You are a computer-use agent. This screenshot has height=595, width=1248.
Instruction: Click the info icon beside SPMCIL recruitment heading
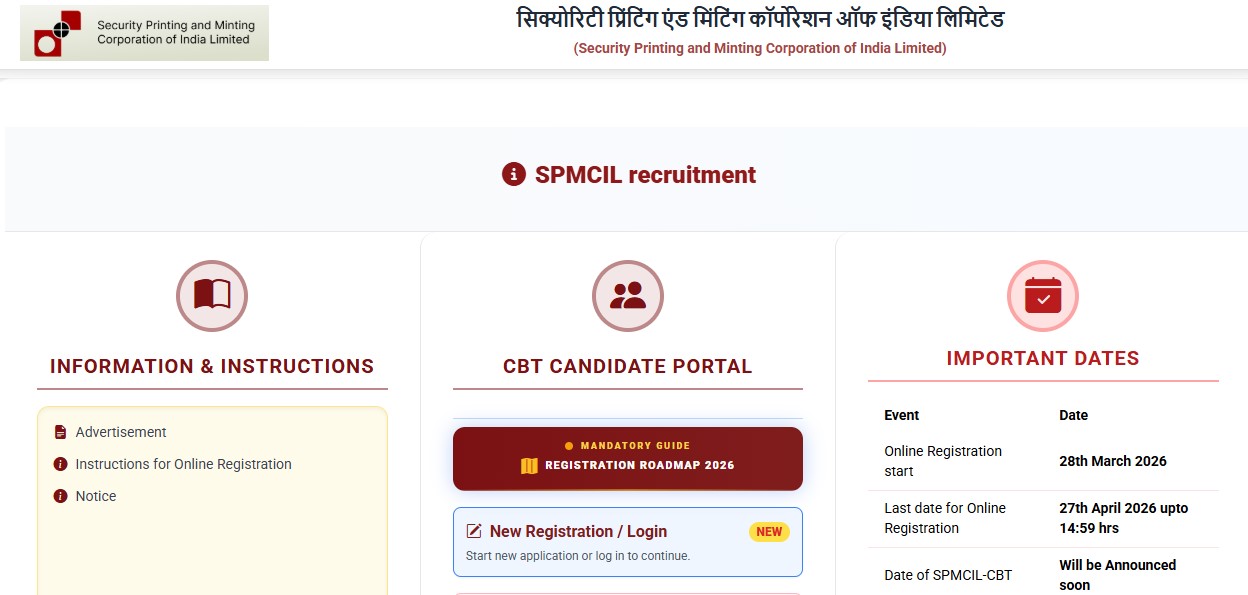click(x=513, y=174)
